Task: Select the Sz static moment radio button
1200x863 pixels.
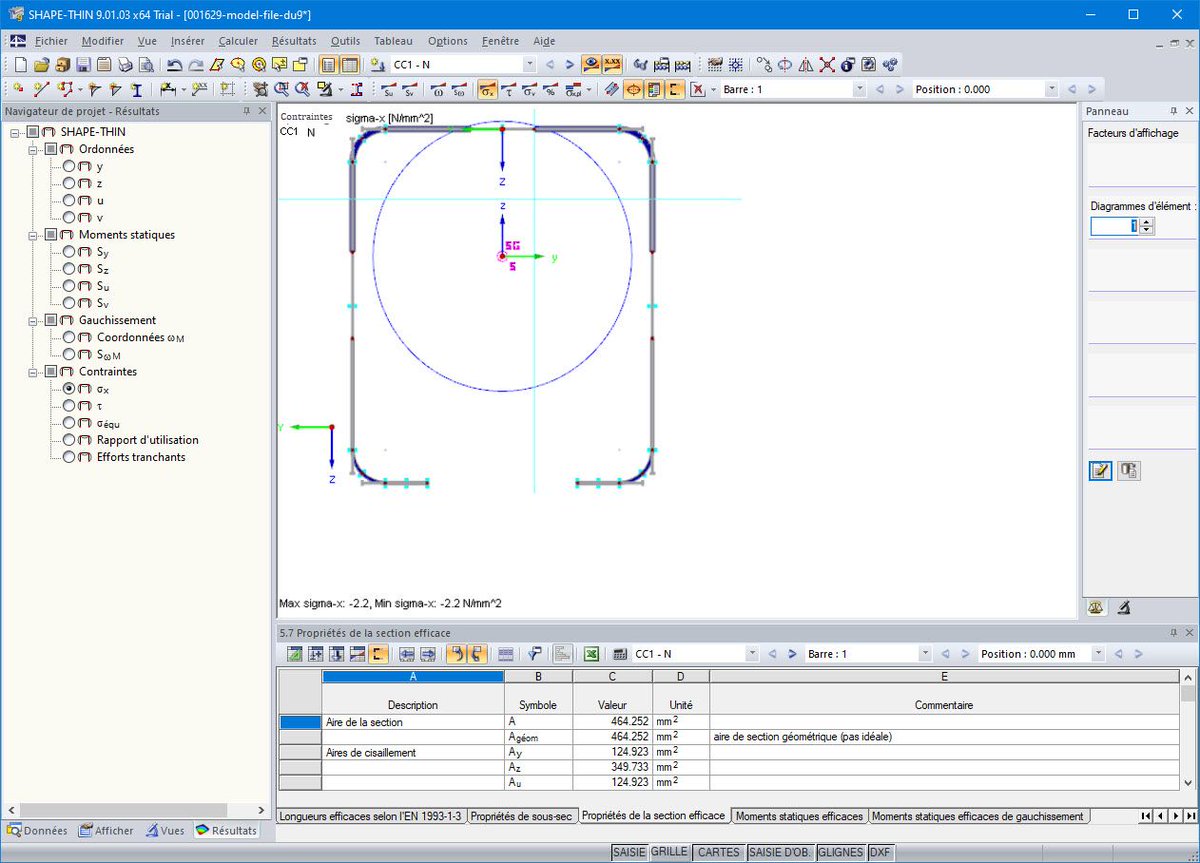Action: coord(69,269)
